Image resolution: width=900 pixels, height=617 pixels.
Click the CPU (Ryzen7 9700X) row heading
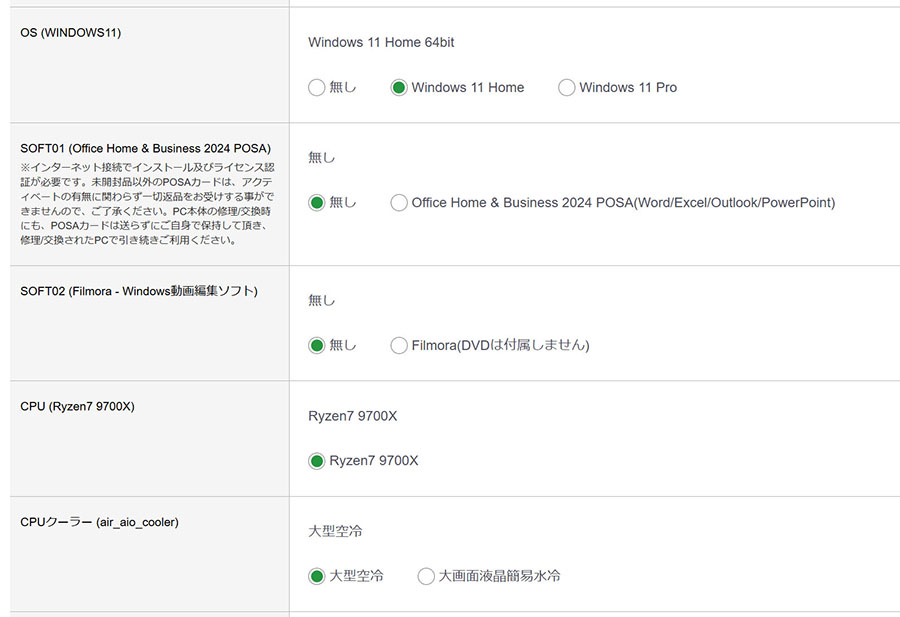77,407
